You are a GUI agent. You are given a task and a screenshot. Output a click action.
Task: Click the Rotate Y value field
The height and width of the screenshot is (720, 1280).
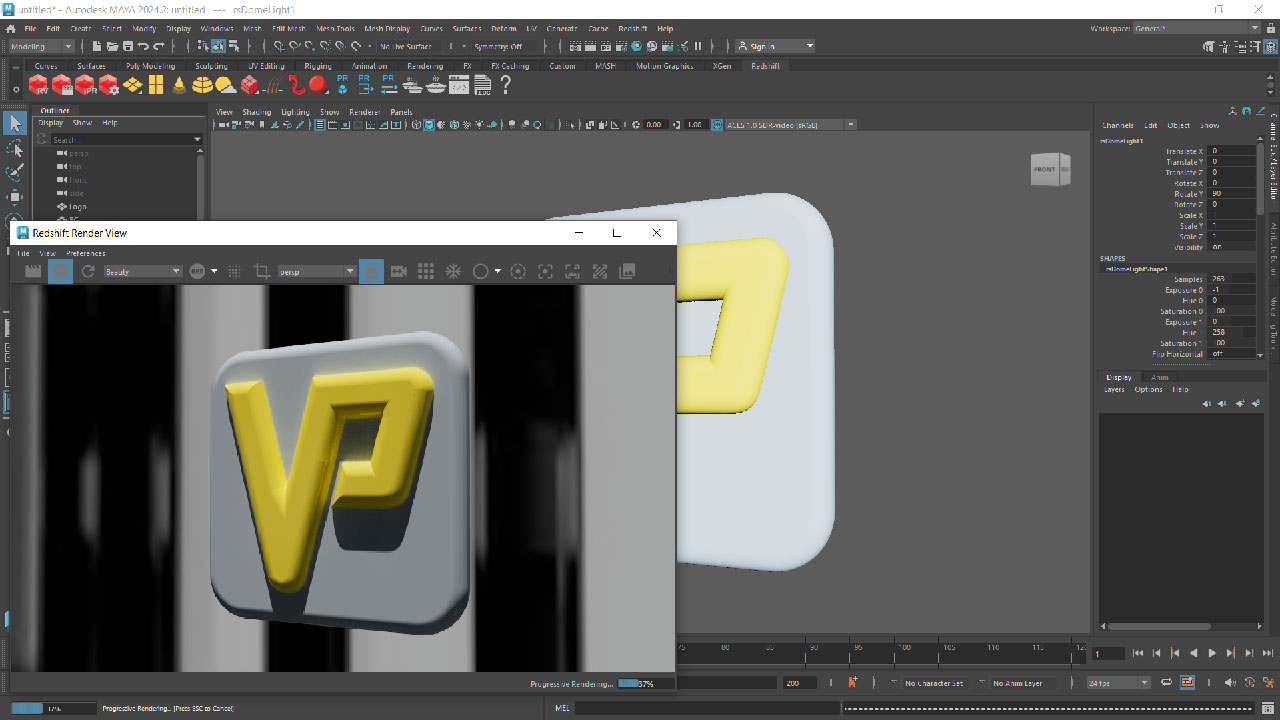[x=1232, y=194]
